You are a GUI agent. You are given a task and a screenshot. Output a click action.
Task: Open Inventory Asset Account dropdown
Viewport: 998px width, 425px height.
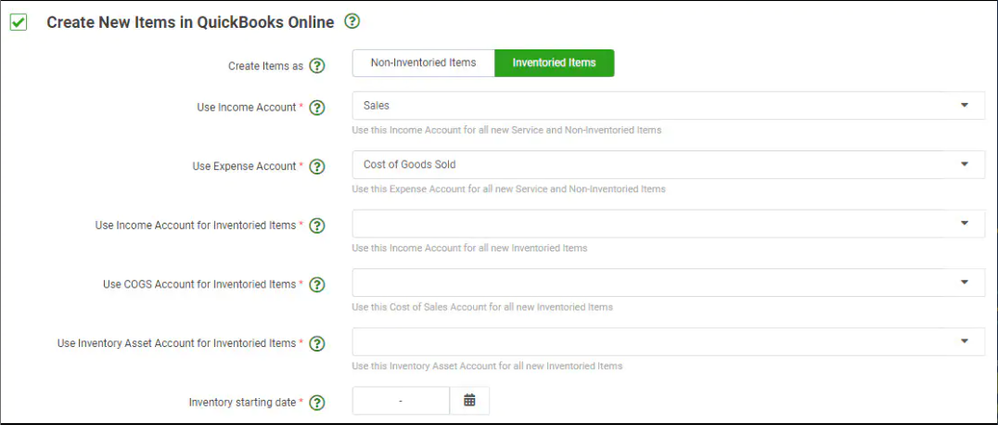[667, 341]
